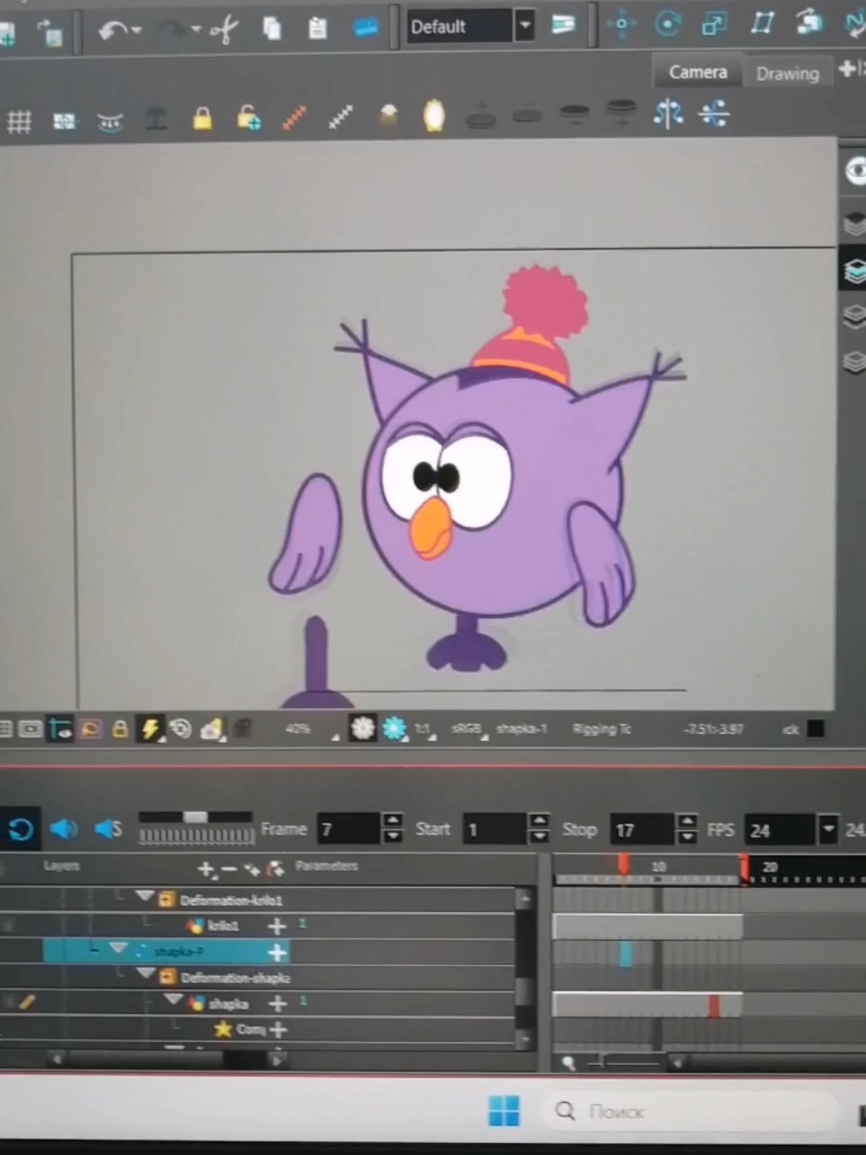Select the krilo1 drawing layer
This screenshot has height=1155, width=866.
pyautogui.click(x=222, y=926)
